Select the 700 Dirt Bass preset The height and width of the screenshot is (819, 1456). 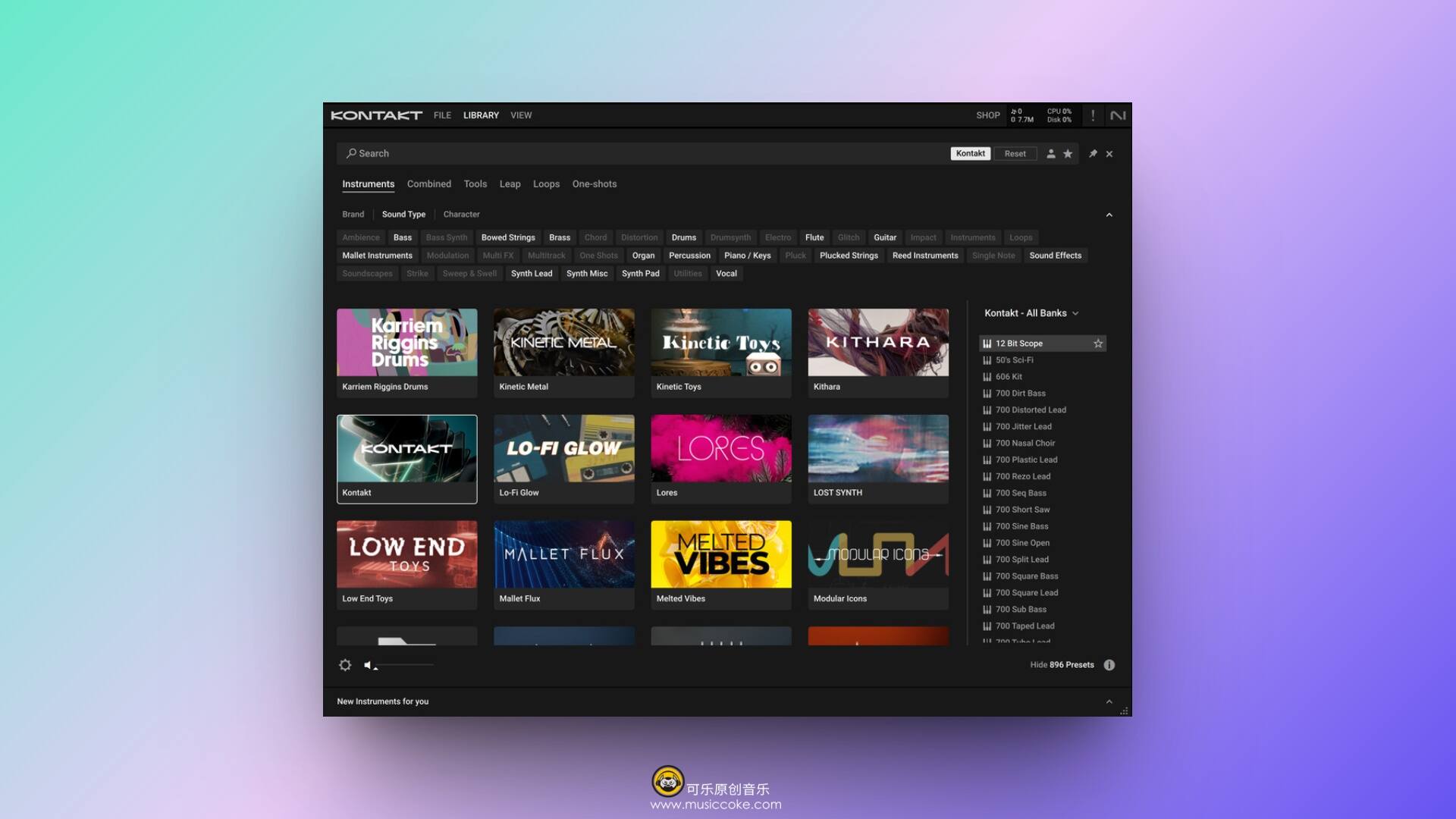(x=1043, y=394)
